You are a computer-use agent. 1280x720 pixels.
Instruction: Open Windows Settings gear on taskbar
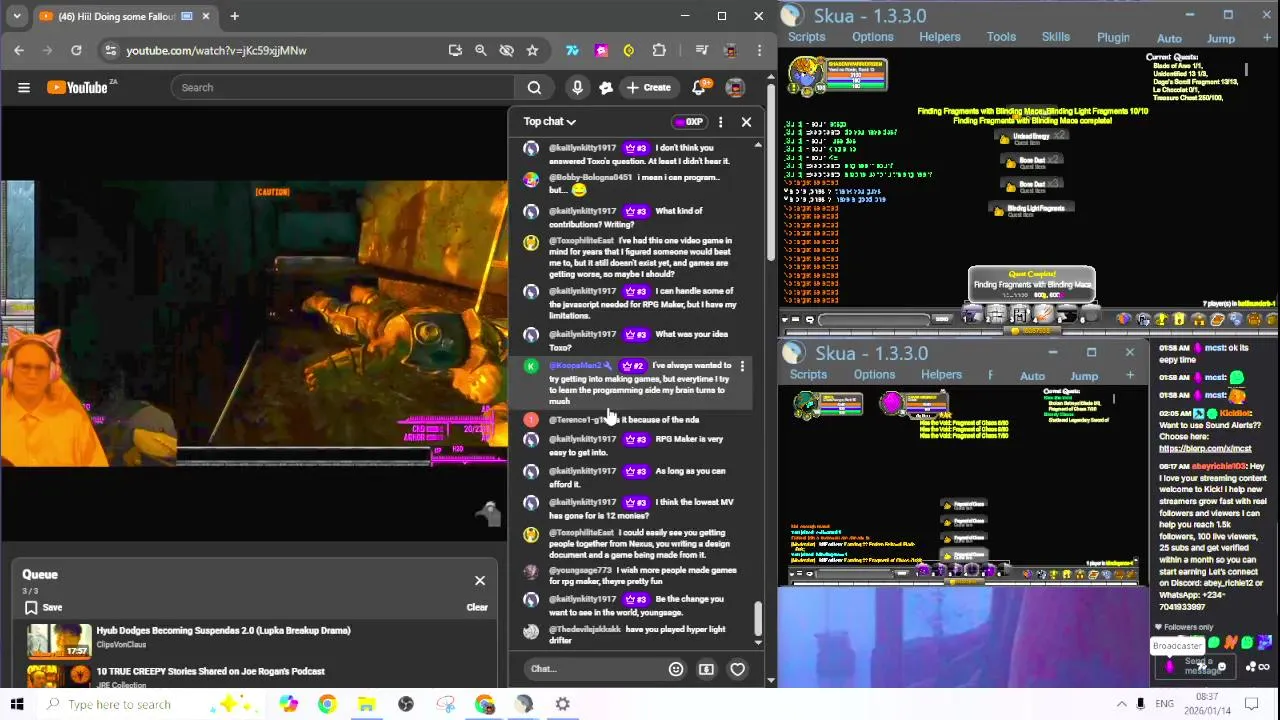pyautogui.click(x=563, y=704)
